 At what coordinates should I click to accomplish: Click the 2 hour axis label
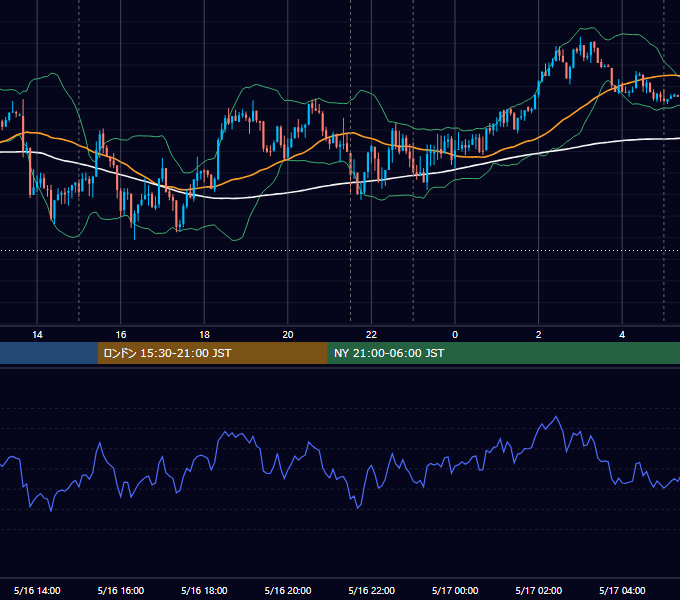[539, 335]
